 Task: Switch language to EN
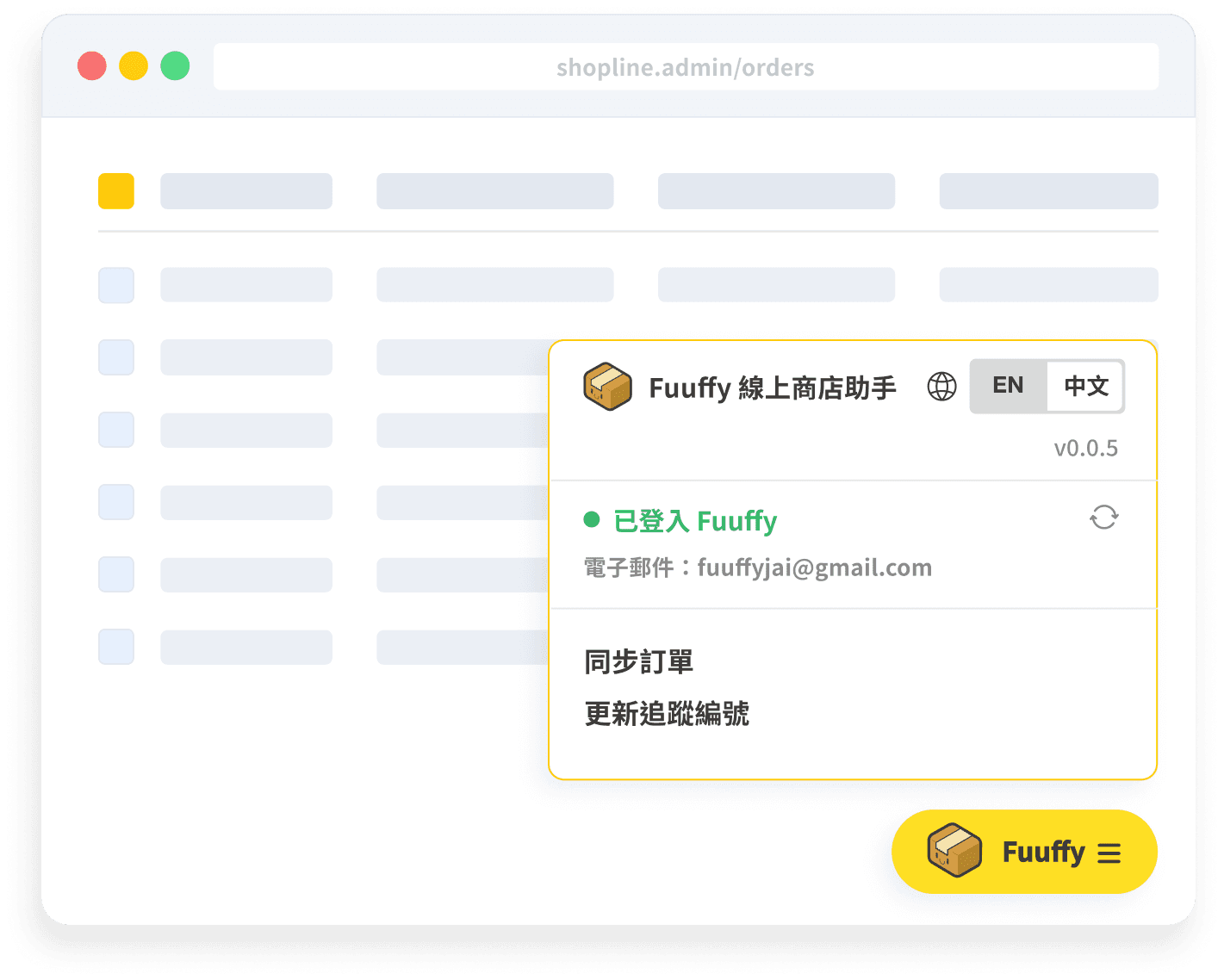pos(1008,386)
